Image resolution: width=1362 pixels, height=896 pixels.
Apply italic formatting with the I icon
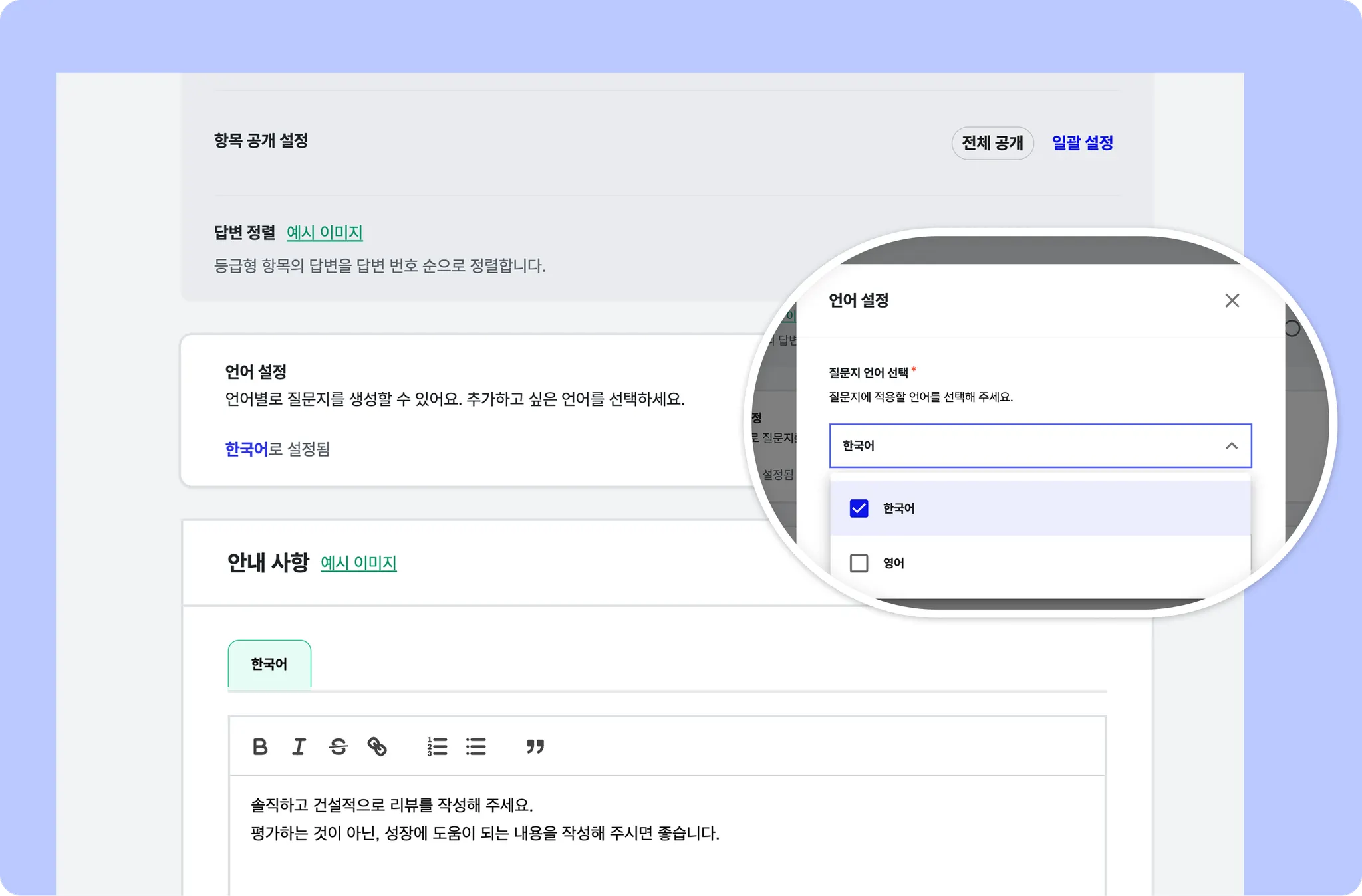(299, 746)
